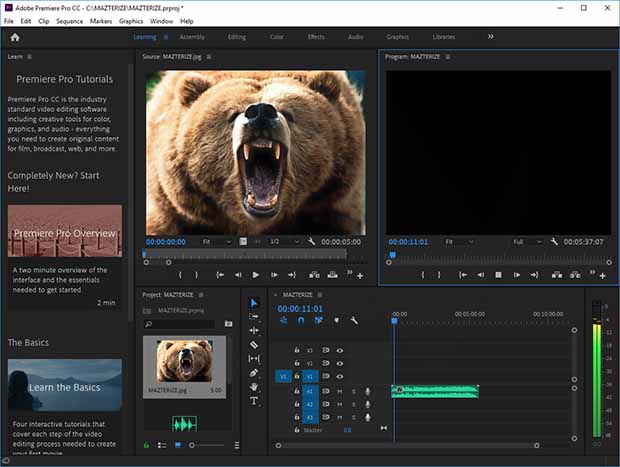Open Source monitor Fit zoom dropdown
The image size is (620, 467).
217,242
